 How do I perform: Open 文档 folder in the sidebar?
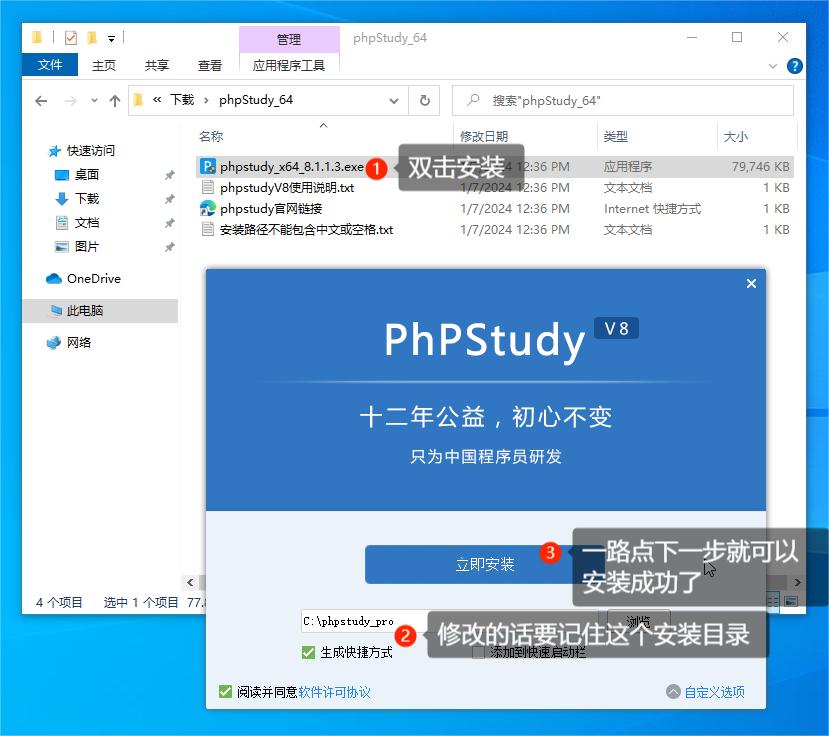pos(86,222)
